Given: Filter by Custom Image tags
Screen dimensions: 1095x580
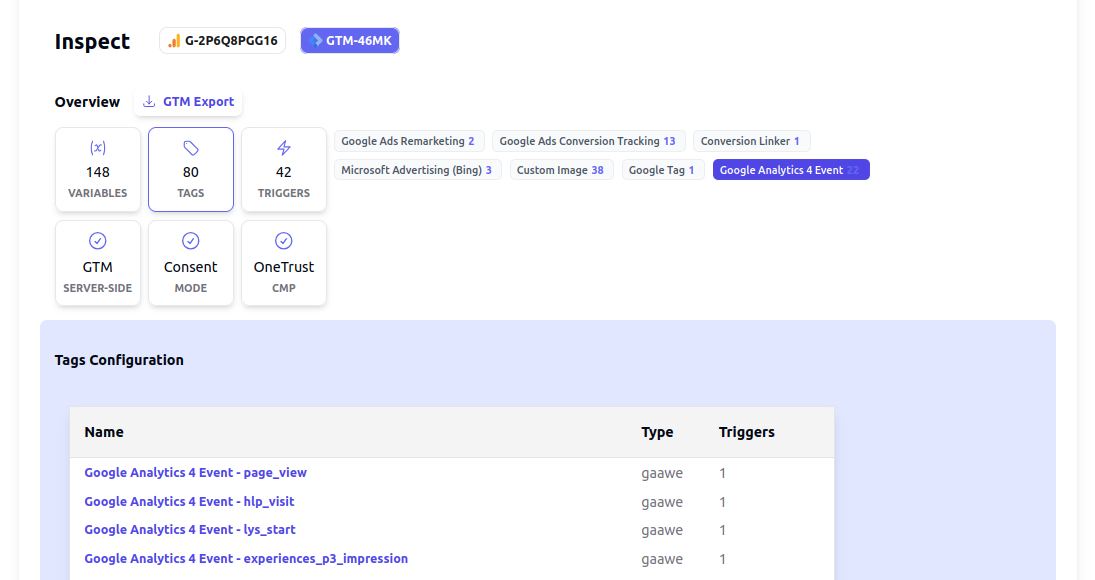Looking at the screenshot, I should (561, 170).
